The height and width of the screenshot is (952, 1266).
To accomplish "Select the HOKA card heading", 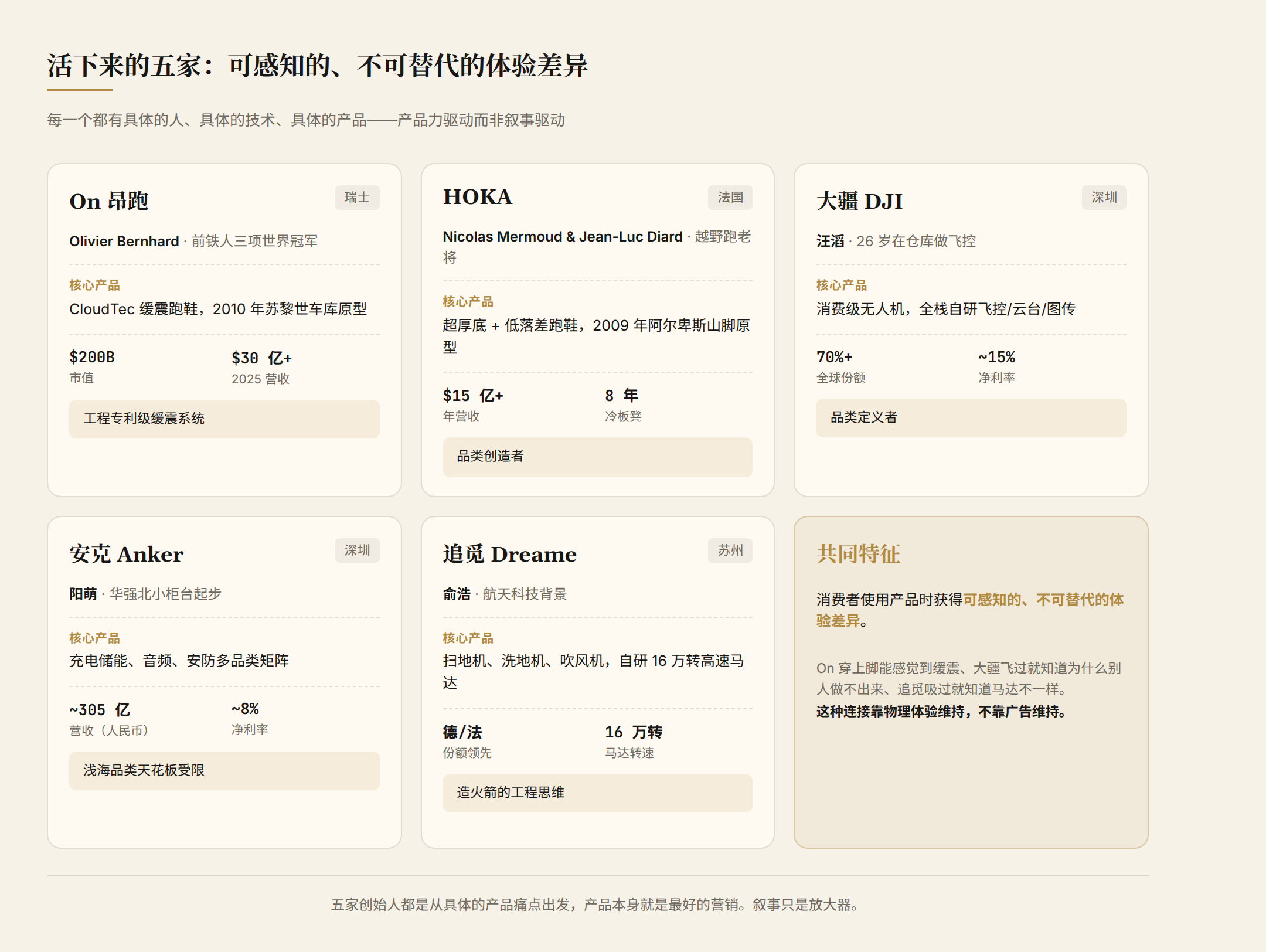I will (x=477, y=197).
